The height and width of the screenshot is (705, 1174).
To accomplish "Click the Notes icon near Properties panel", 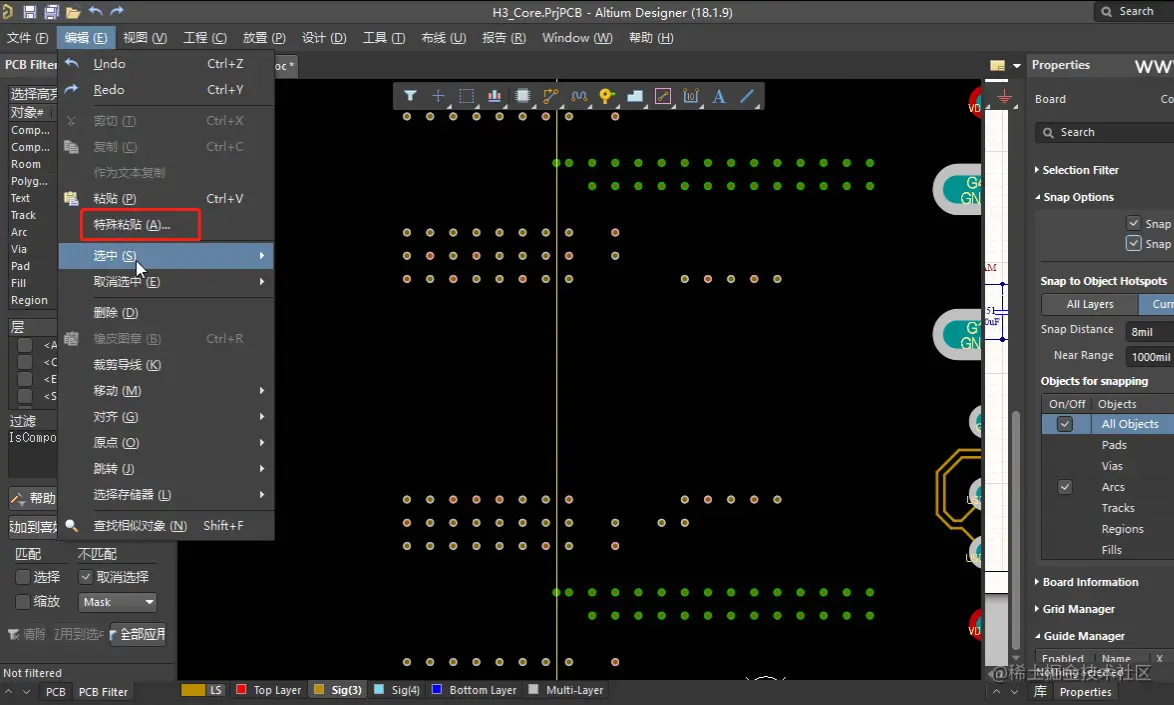I will point(997,66).
